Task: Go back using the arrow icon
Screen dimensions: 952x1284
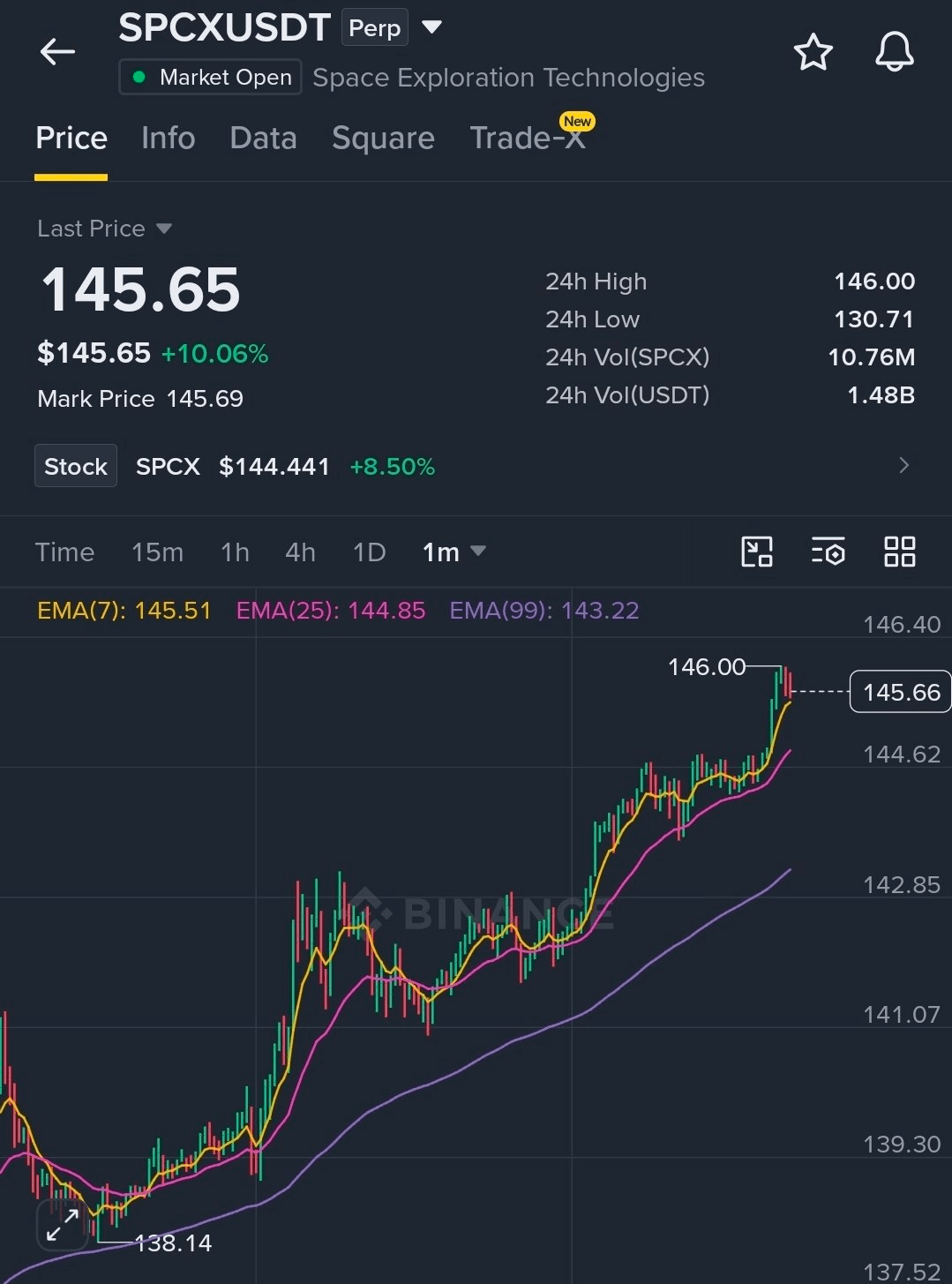Action: click(x=57, y=52)
